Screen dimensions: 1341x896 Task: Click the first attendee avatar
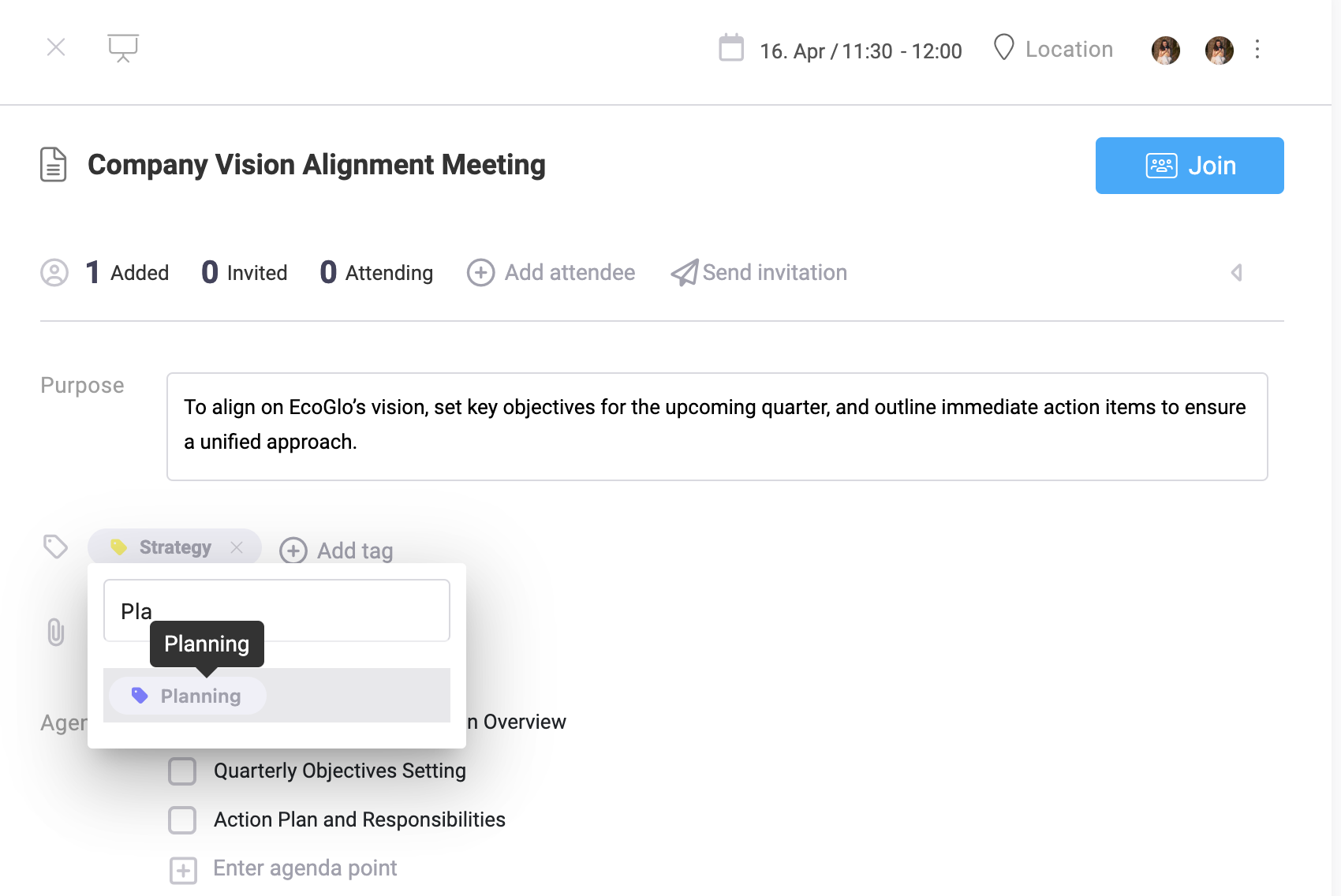coord(1166,50)
